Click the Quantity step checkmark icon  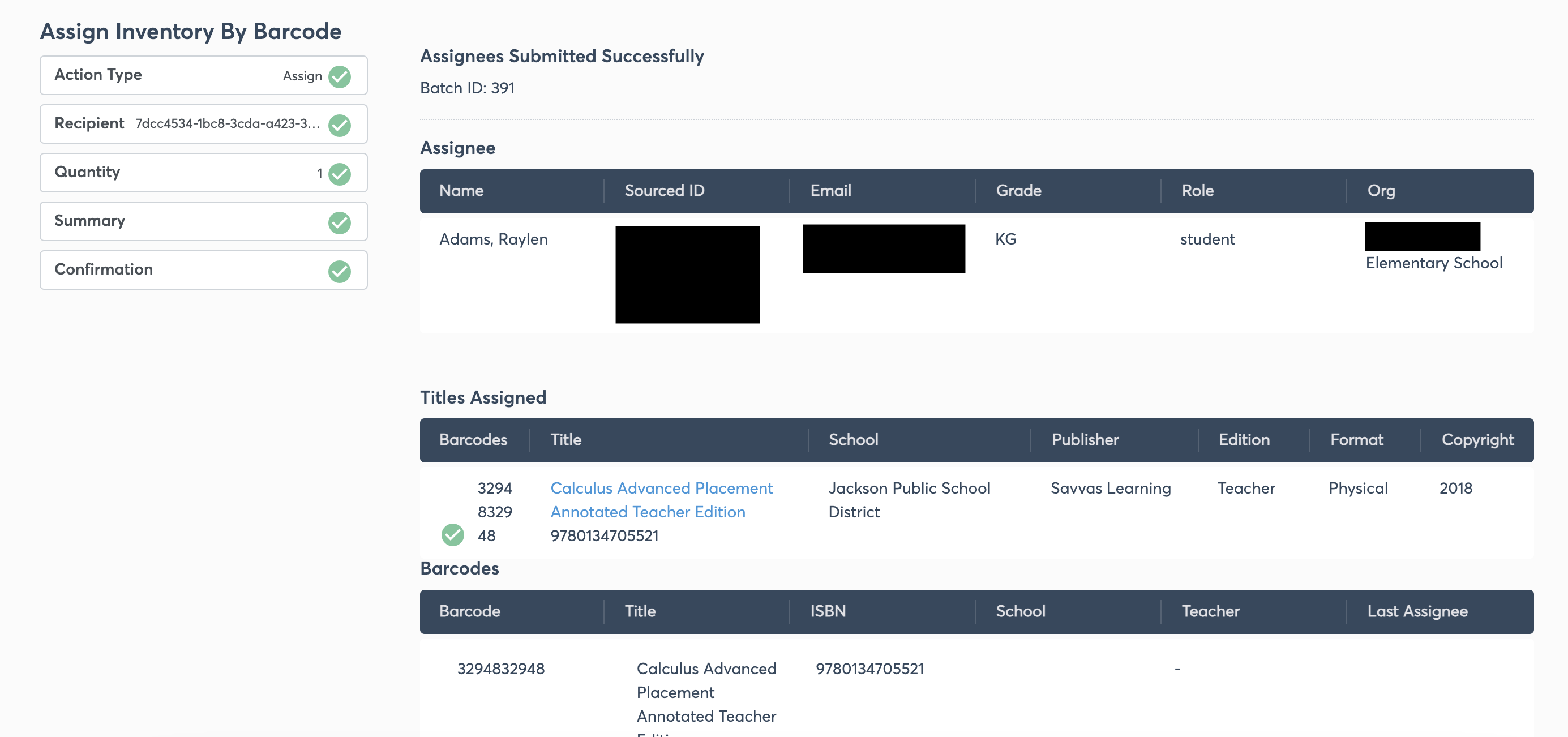click(x=340, y=173)
